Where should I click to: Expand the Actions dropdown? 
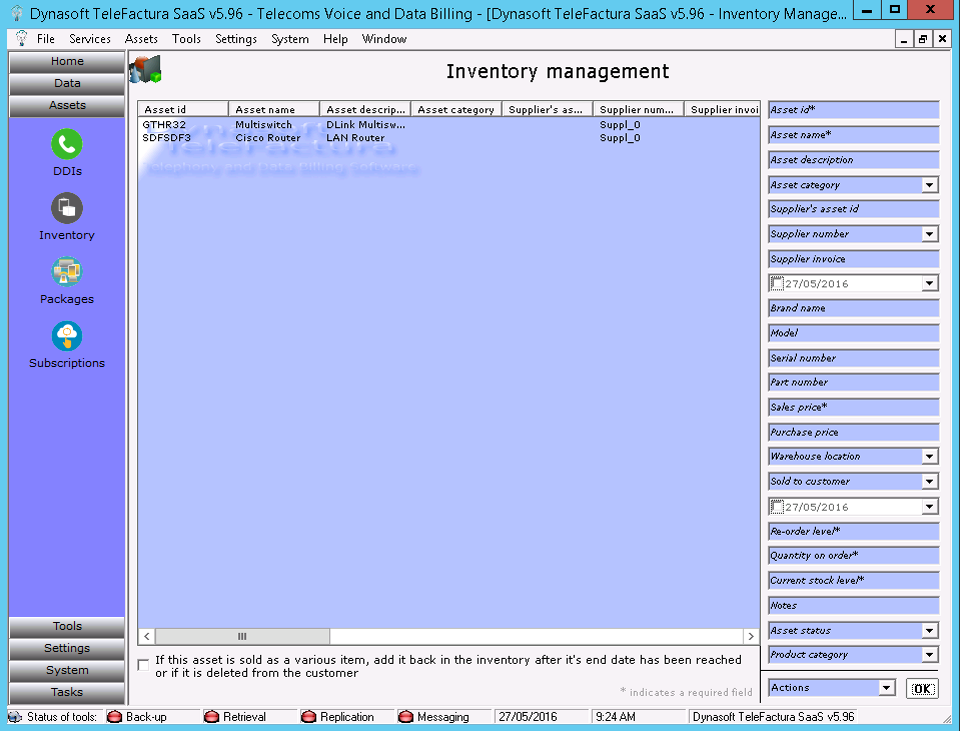[x=885, y=688]
